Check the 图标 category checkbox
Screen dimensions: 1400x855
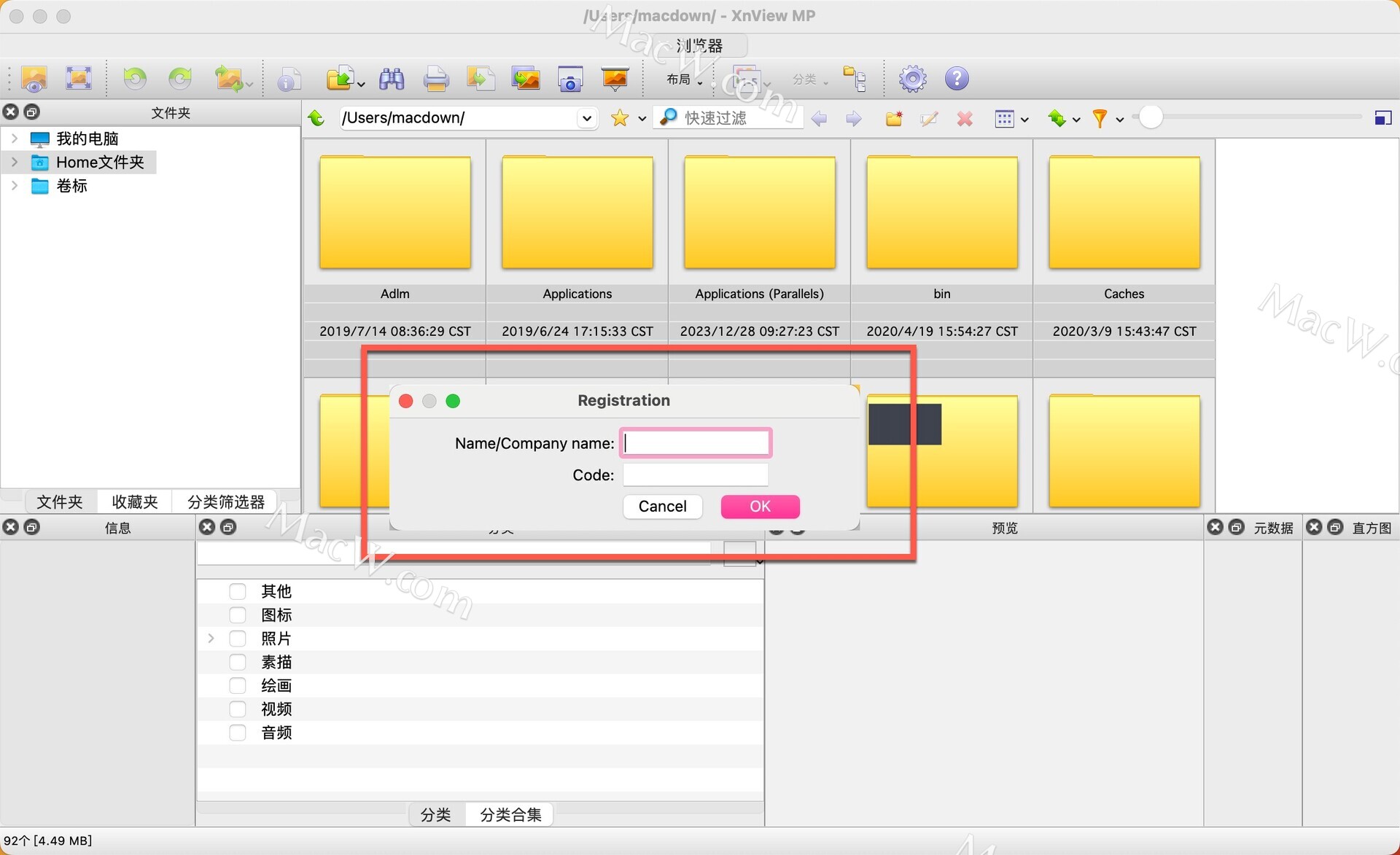pos(238,614)
